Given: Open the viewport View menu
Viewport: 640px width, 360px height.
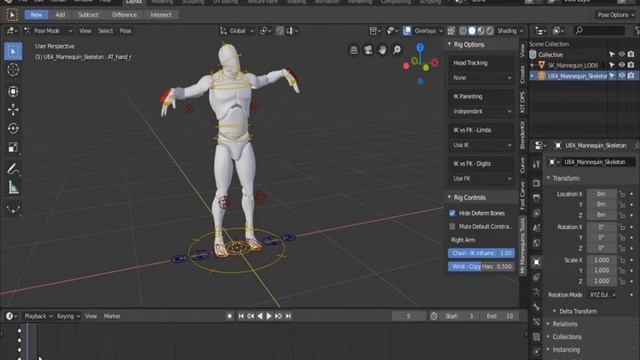Looking at the screenshot, I should tap(85, 31).
